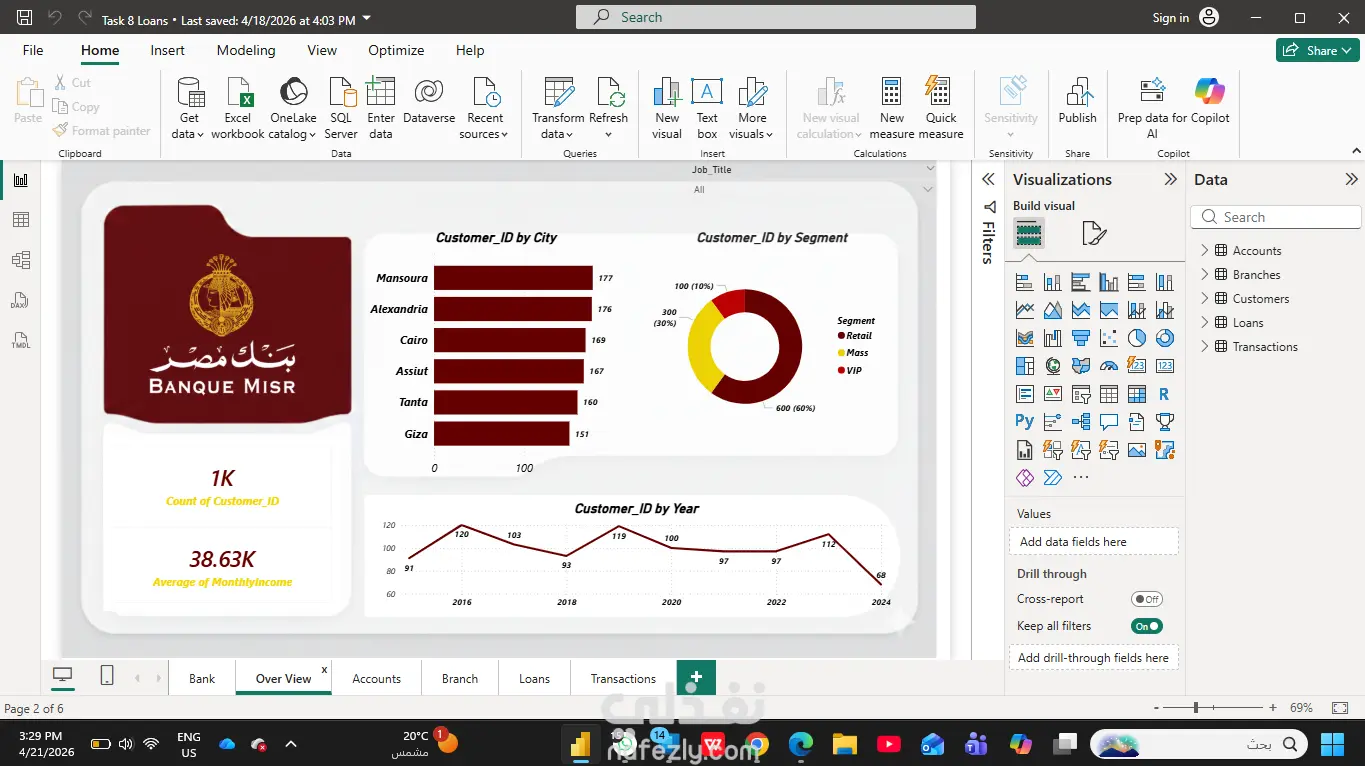Image resolution: width=1365 pixels, height=766 pixels.
Task: Toggle Cross-report drill through
Action: pyautogui.click(x=1146, y=599)
